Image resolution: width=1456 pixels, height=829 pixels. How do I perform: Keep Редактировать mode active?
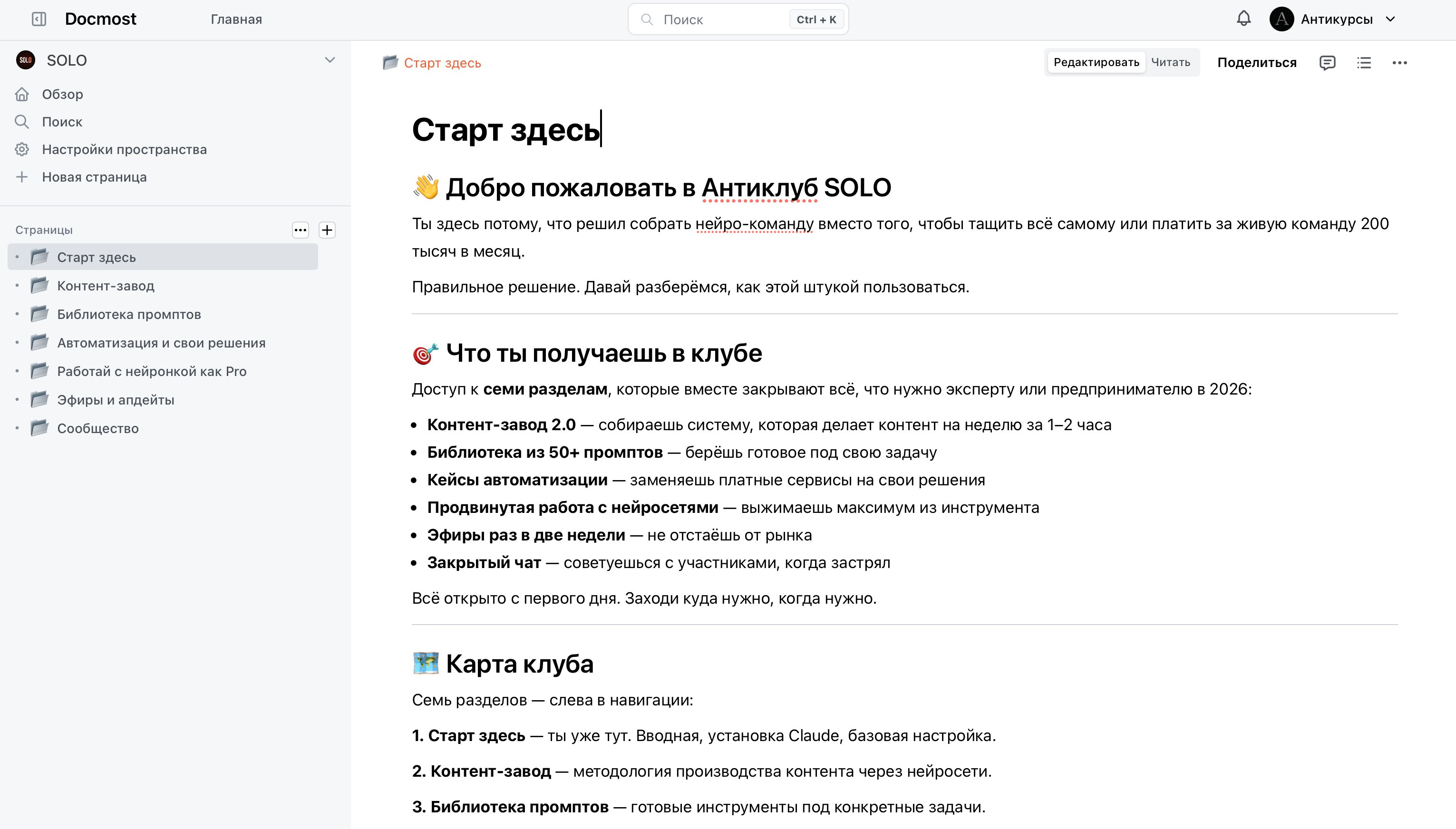1096,62
